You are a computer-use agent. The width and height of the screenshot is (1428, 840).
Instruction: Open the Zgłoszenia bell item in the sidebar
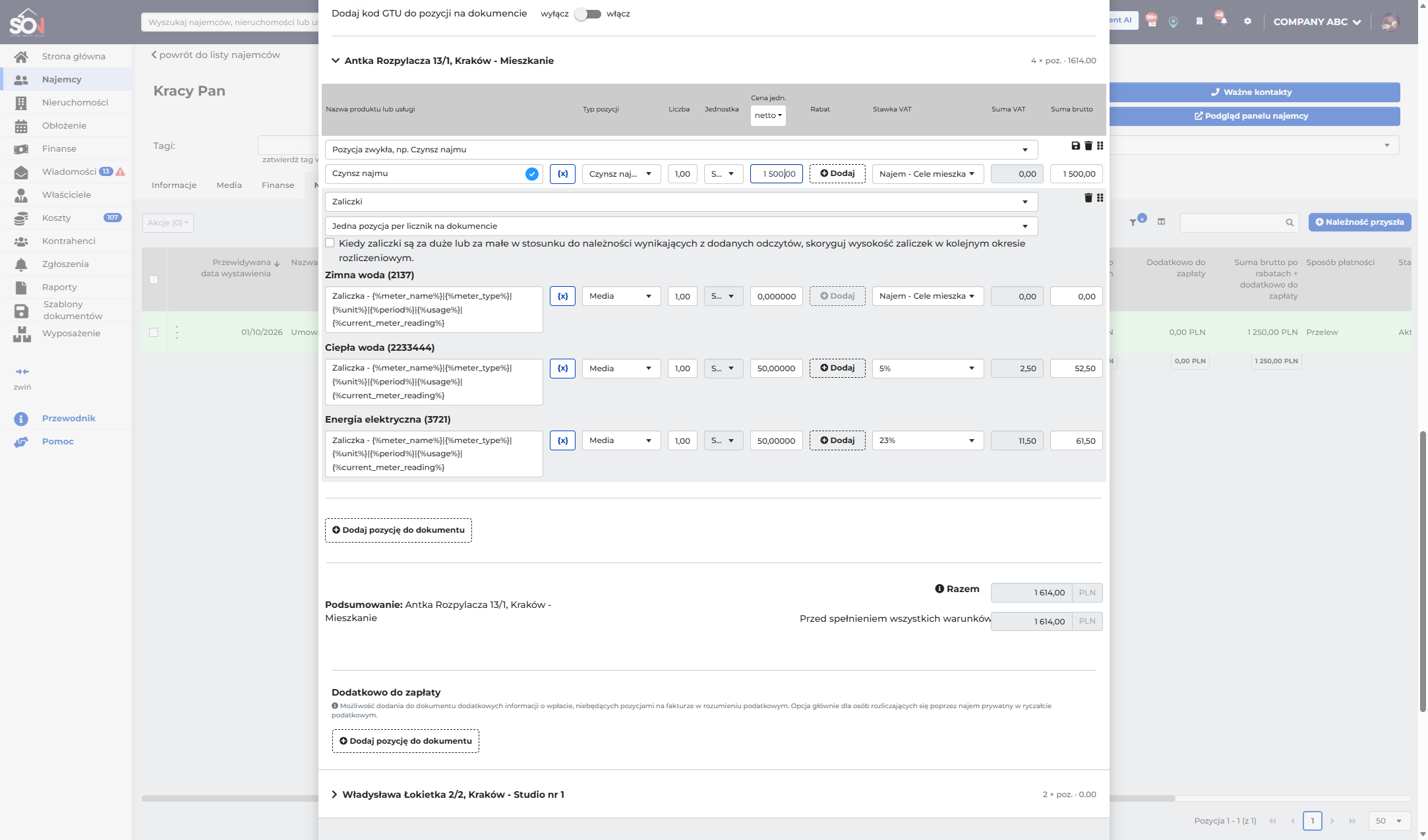coord(66,264)
